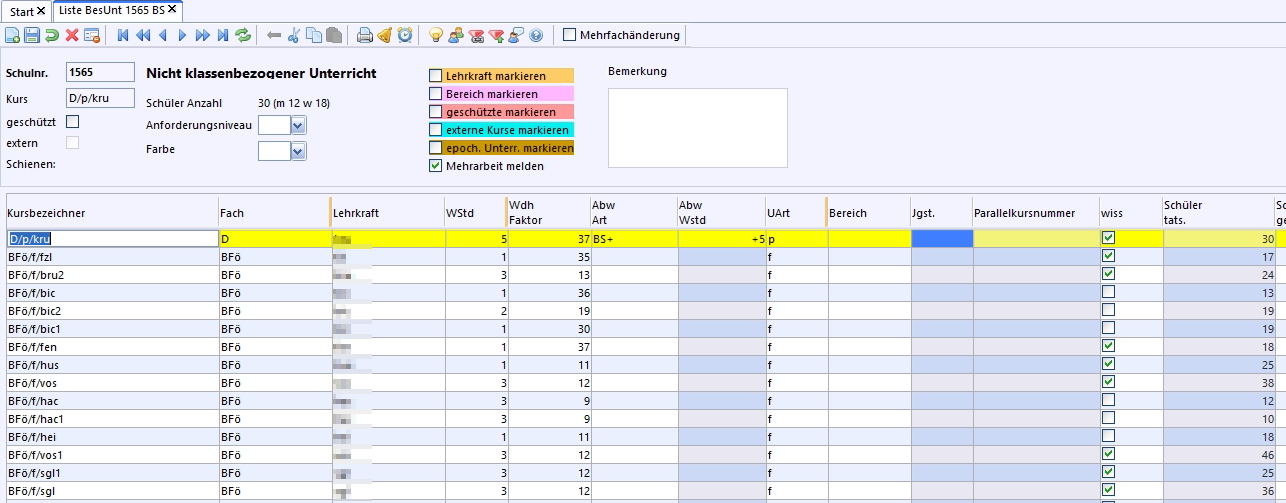Click the bell icon in toolbar
1286x503 pixels.
pyautogui.click(x=385, y=35)
